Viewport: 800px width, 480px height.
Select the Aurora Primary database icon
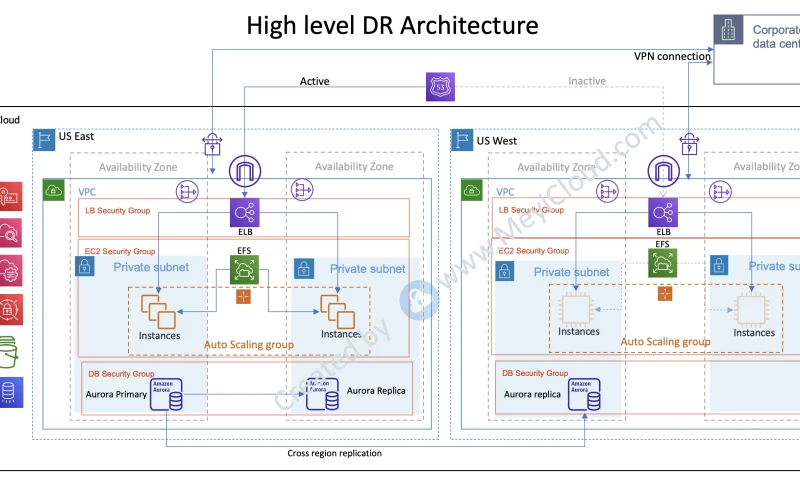(x=166, y=394)
